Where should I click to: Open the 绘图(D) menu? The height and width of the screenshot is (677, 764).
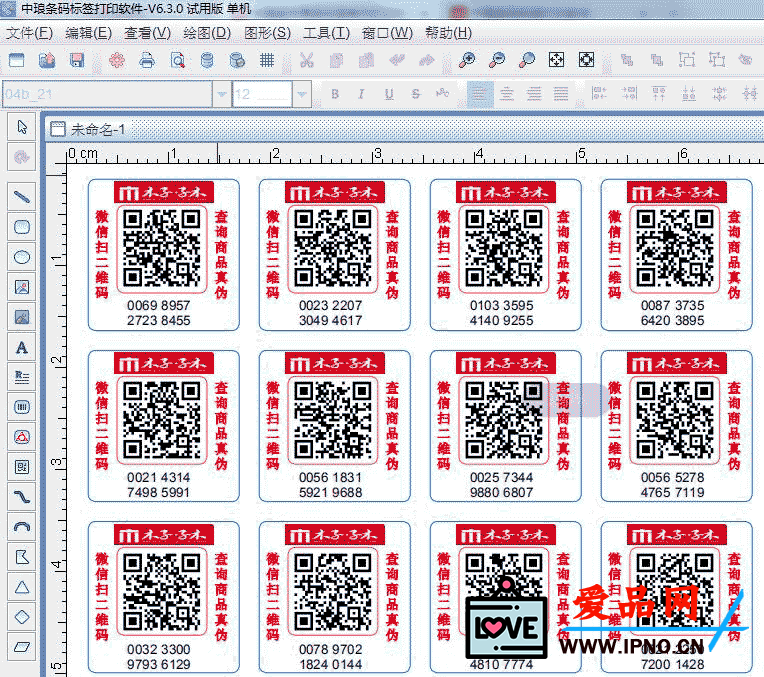pyautogui.click(x=207, y=33)
